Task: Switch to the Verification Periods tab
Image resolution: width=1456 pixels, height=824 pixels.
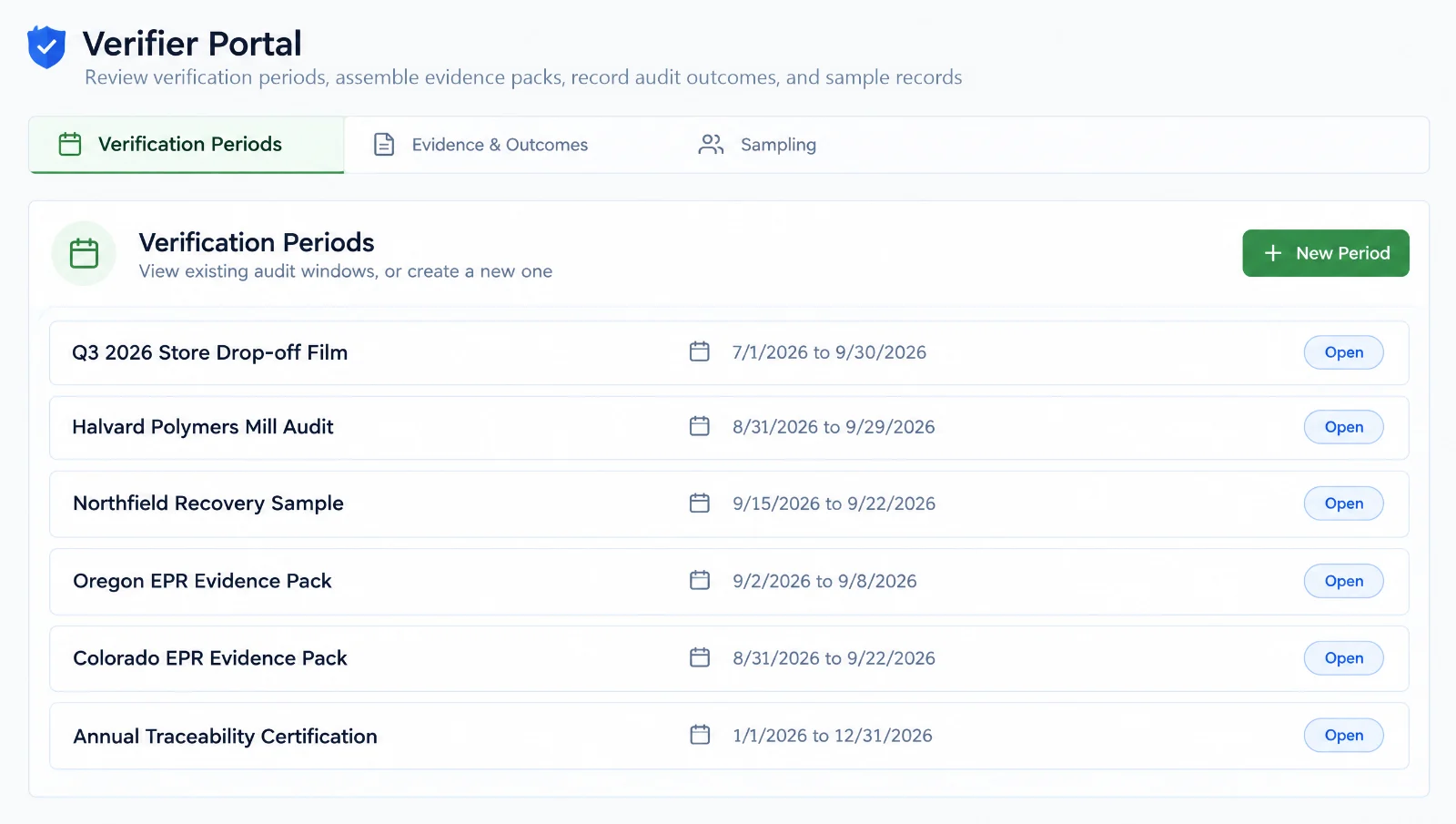Action: 187,145
